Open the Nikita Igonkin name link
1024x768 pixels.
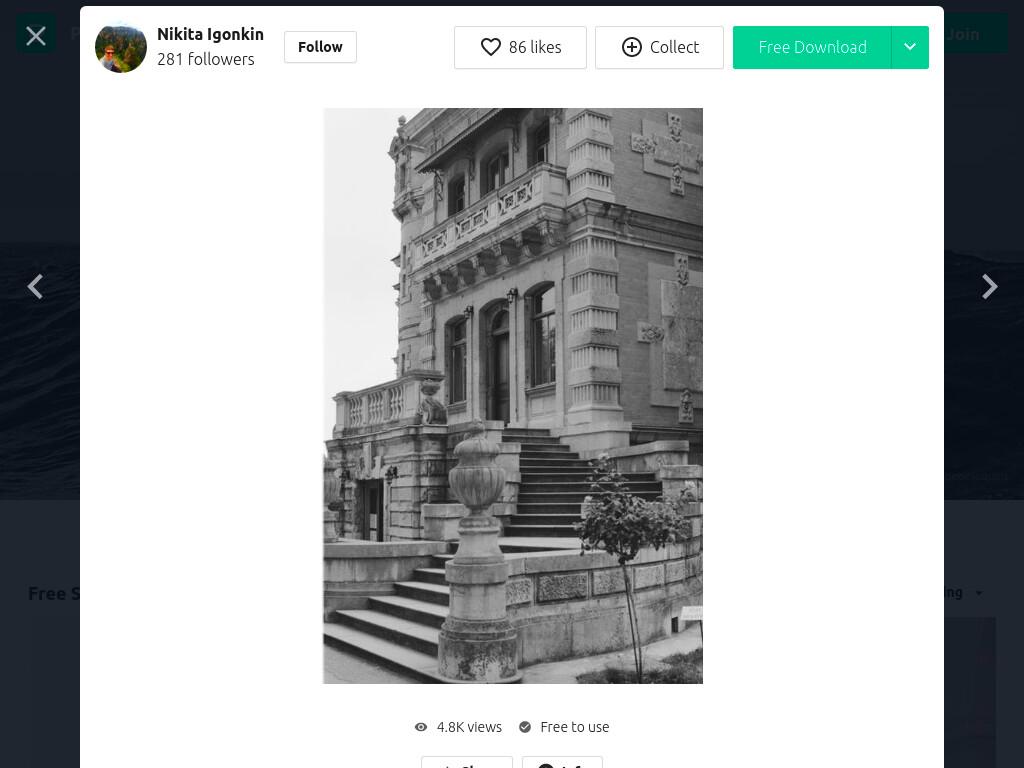[x=210, y=34]
